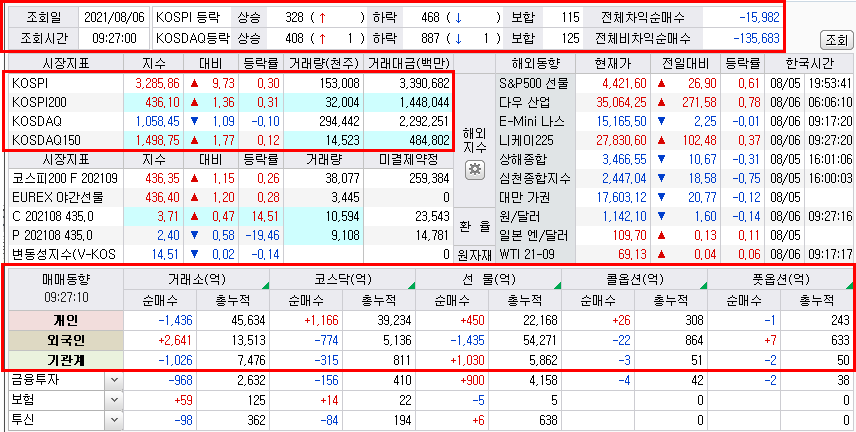Click the E-Mini 나스 row label
Image resolution: width=856 pixels, height=432 pixels.
tap(533, 121)
